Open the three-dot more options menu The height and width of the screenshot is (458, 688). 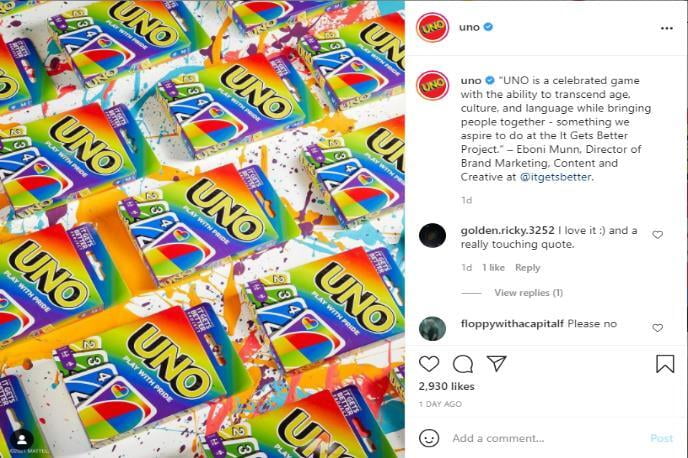click(x=666, y=28)
